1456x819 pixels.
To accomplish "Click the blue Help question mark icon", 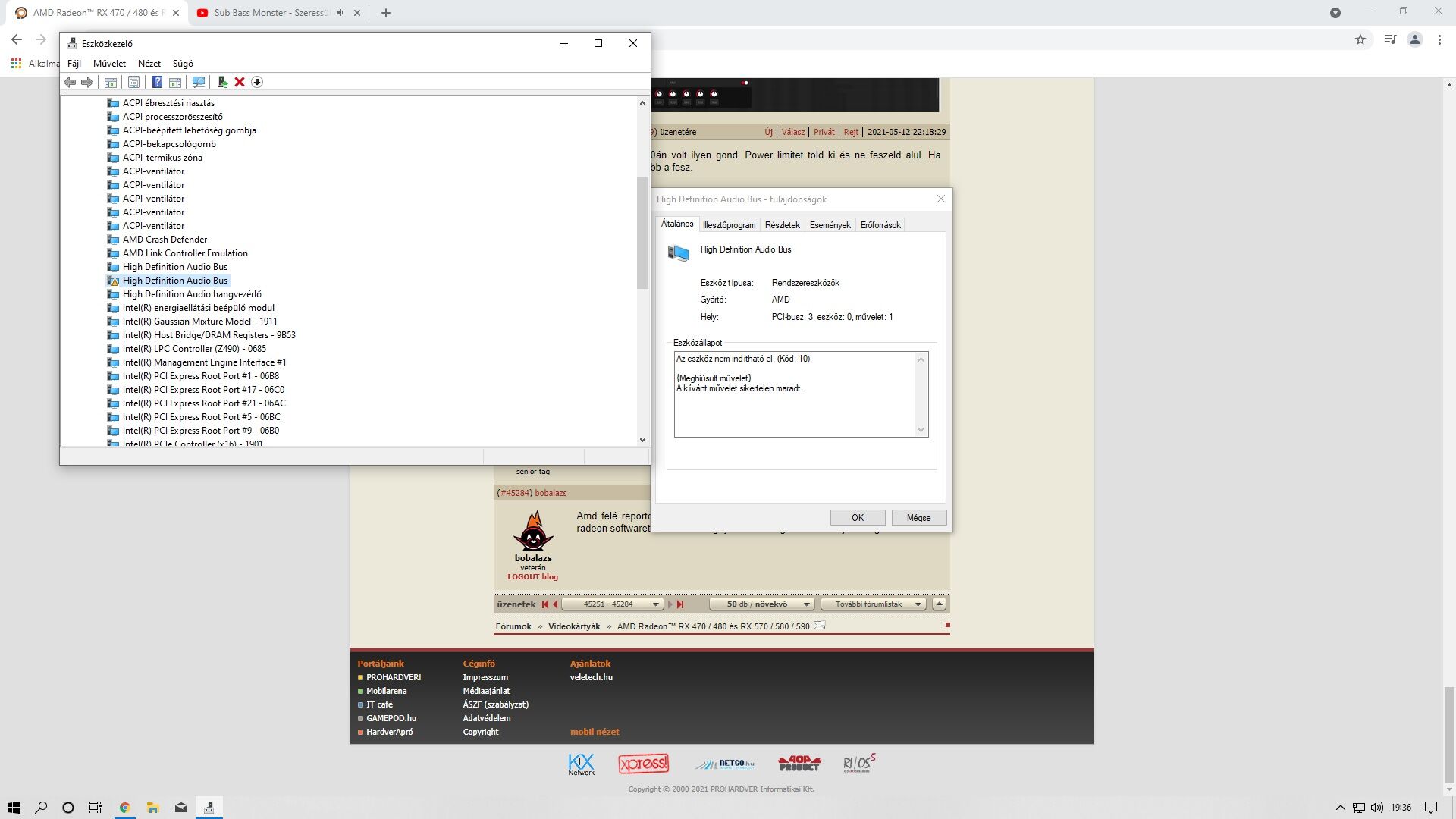I will point(157,82).
